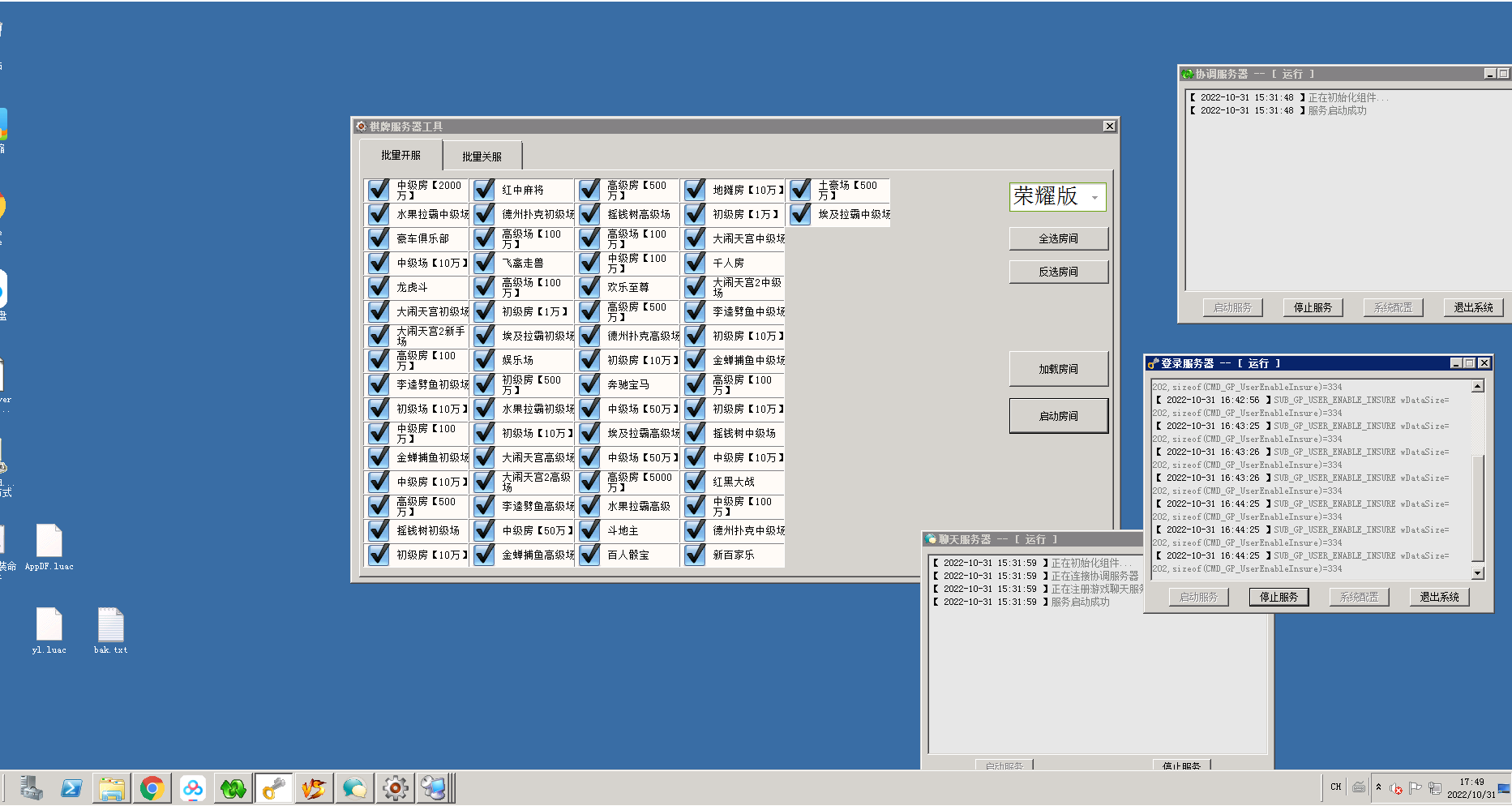Expand the 荣耀版 version dropdown
This screenshot has width=1512, height=806.
[x=1094, y=197]
